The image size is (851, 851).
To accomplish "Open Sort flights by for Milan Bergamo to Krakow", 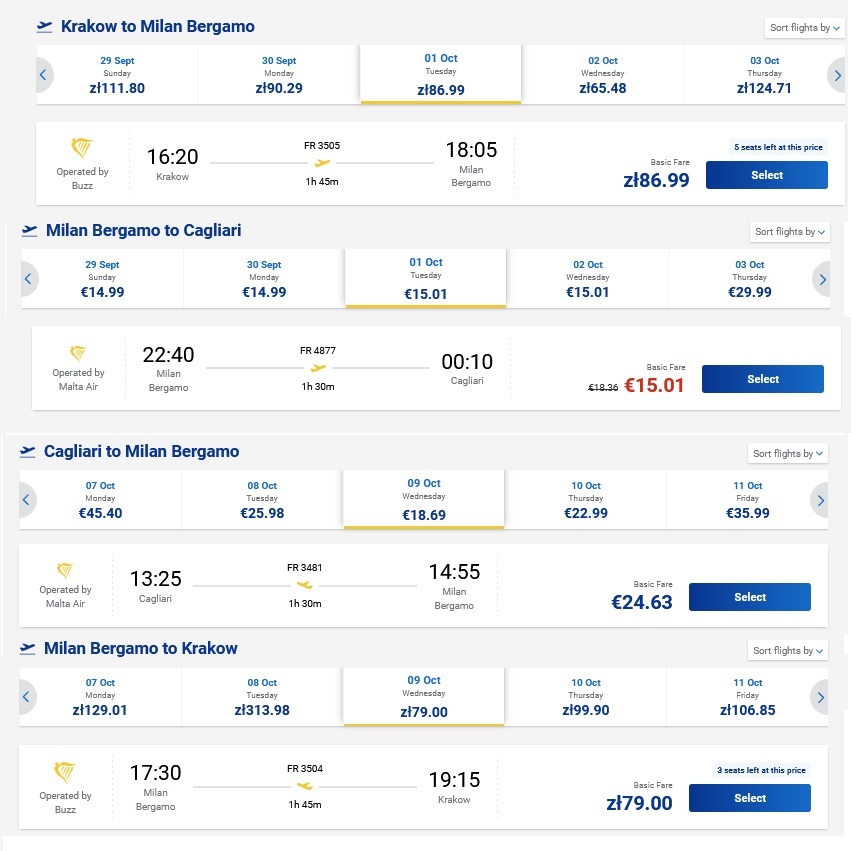I will 788,650.
